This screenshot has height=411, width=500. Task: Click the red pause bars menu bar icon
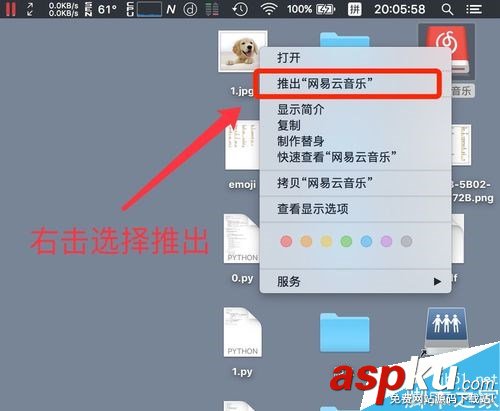10,9
